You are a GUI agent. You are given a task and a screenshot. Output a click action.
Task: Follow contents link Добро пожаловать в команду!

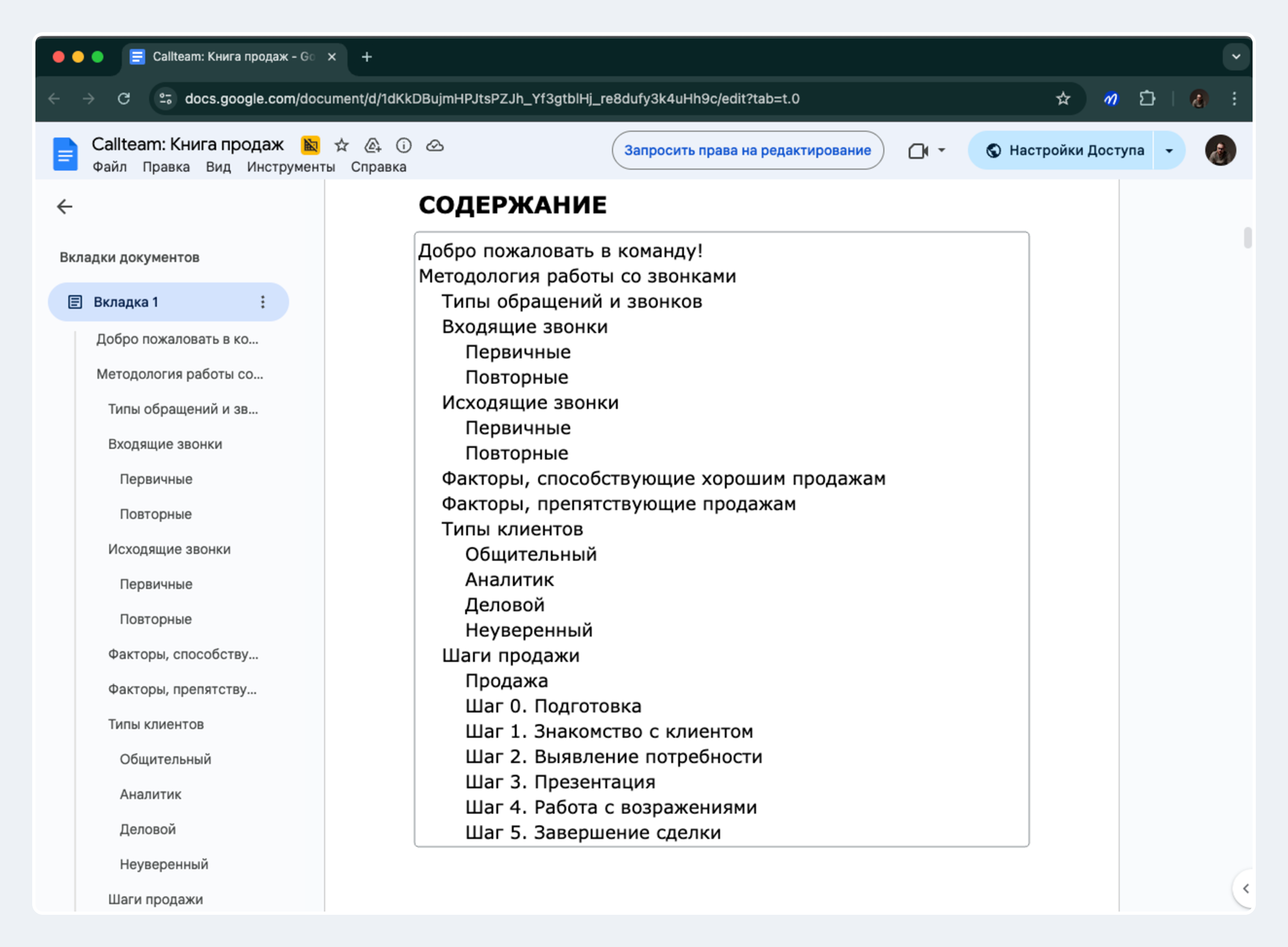point(560,251)
